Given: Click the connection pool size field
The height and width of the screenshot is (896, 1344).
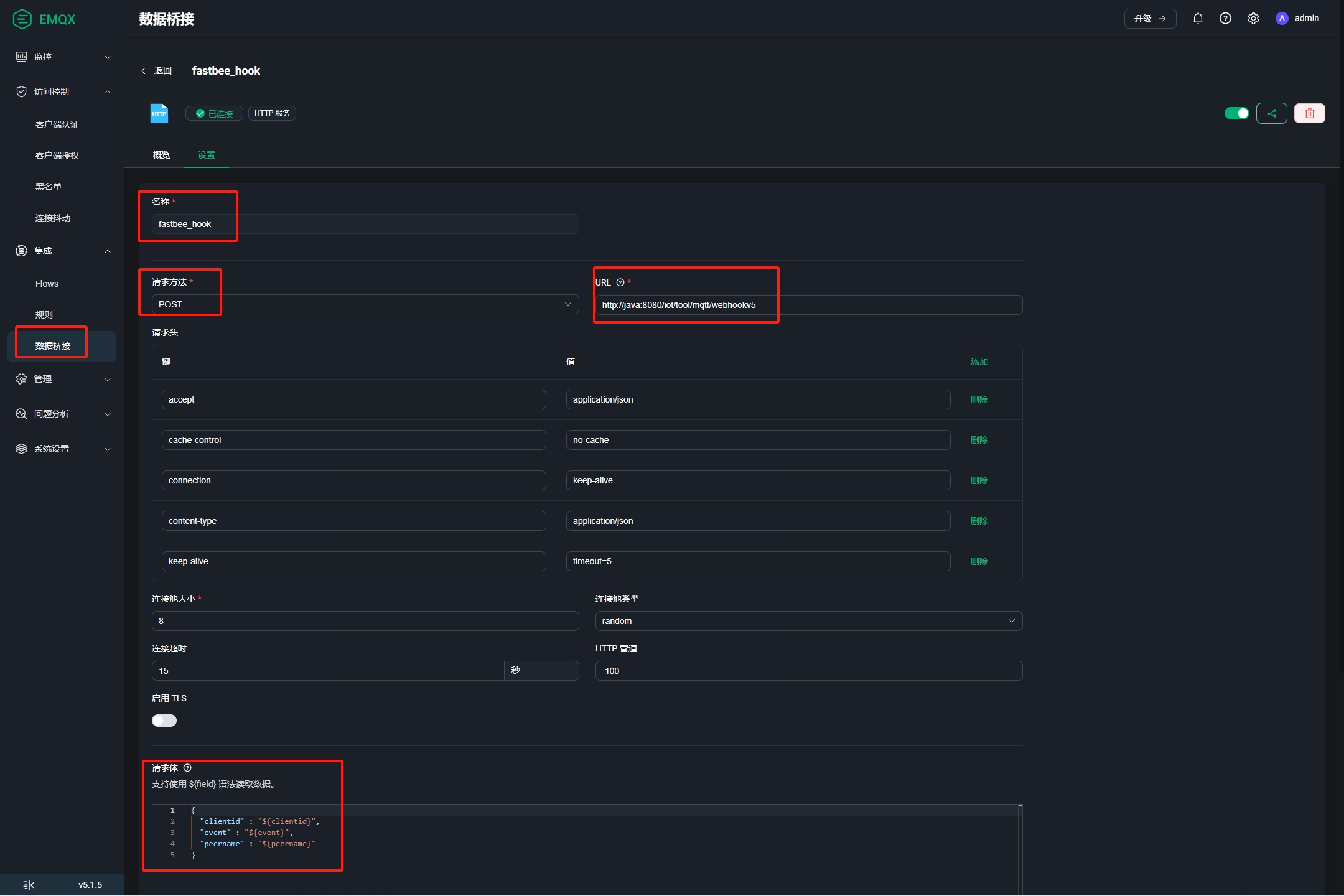Looking at the screenshot, I should click(365, 621).
